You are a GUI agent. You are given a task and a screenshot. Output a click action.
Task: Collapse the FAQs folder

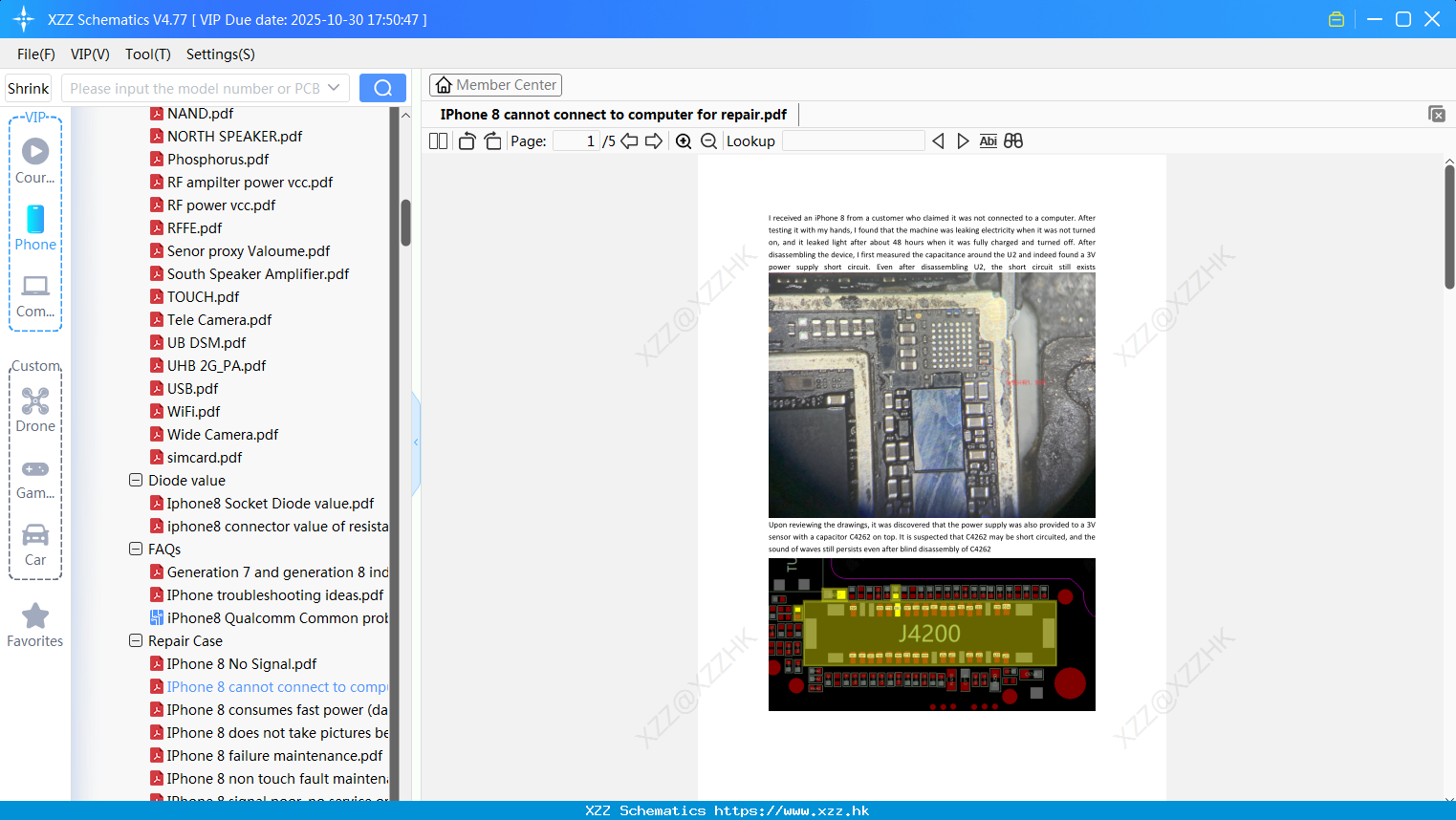pos(136,549)
